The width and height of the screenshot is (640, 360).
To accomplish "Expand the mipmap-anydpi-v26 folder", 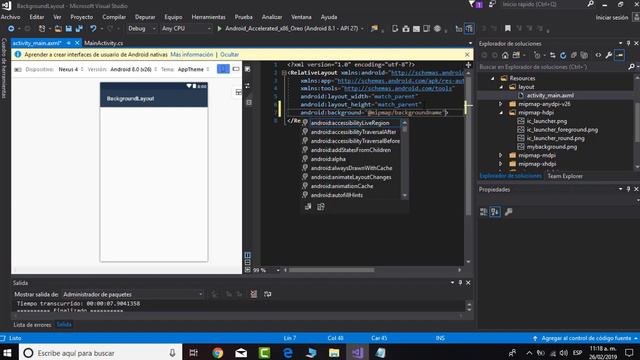I will coord(501,104).
